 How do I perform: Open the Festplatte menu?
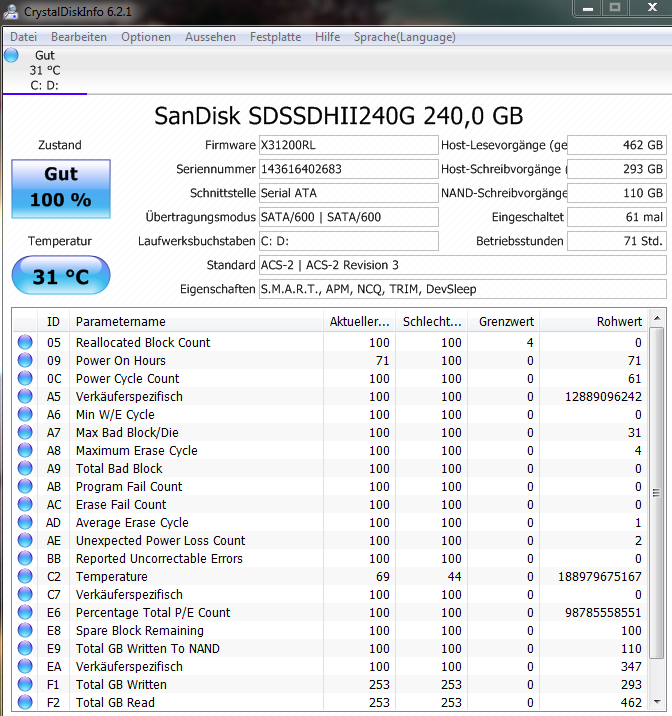[x=275, y=37]
